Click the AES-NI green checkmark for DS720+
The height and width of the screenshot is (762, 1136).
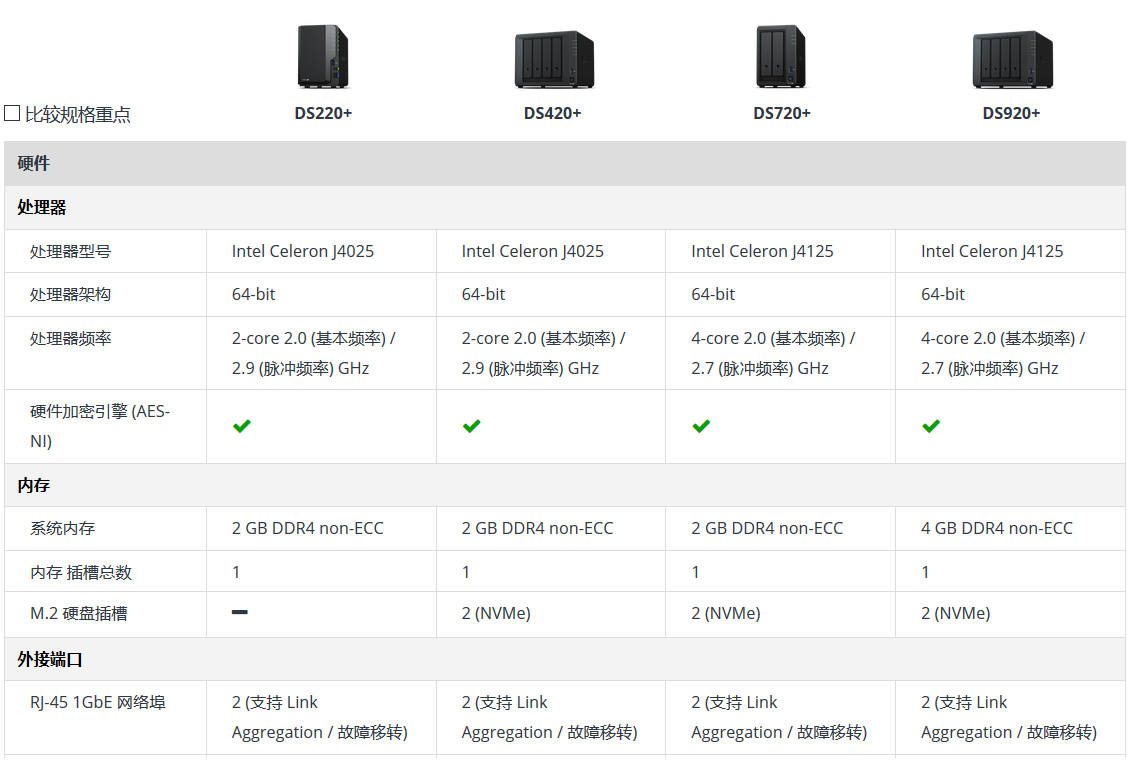701,426
